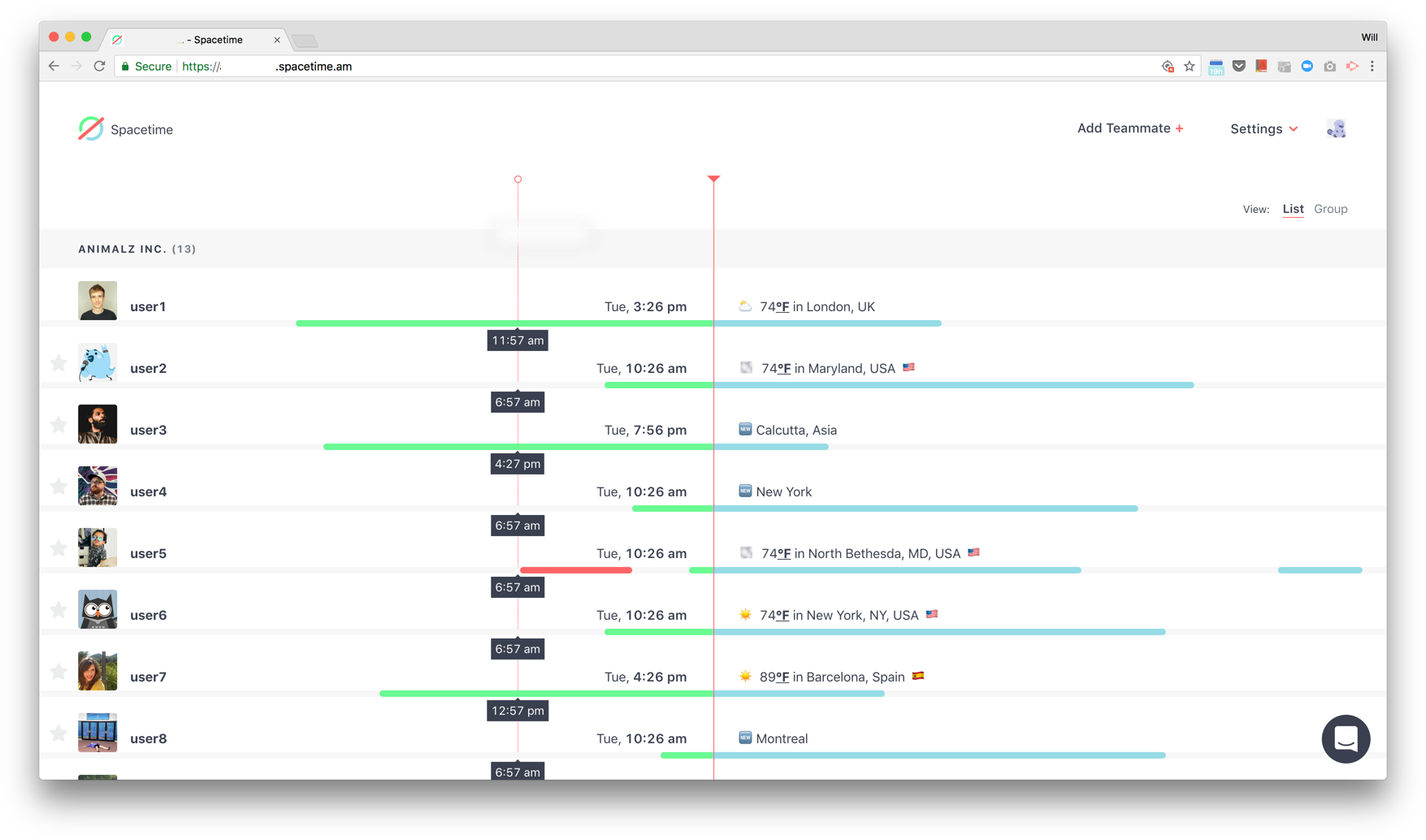This screenshot has width=1426, height=840.
Task: Click the cloudy weather icon for London
Action: [745, 306]
